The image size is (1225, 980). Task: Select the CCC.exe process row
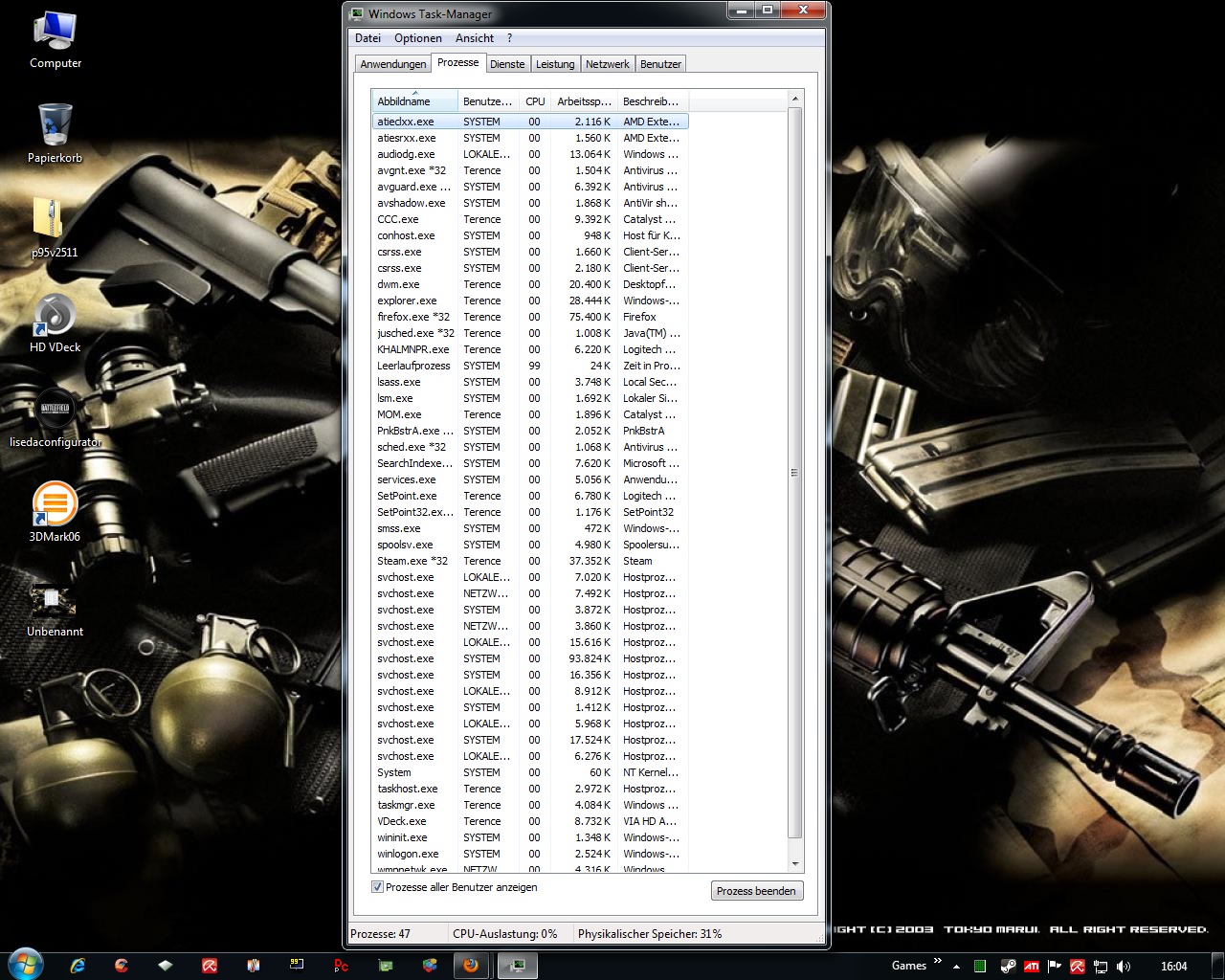point(530,219)
